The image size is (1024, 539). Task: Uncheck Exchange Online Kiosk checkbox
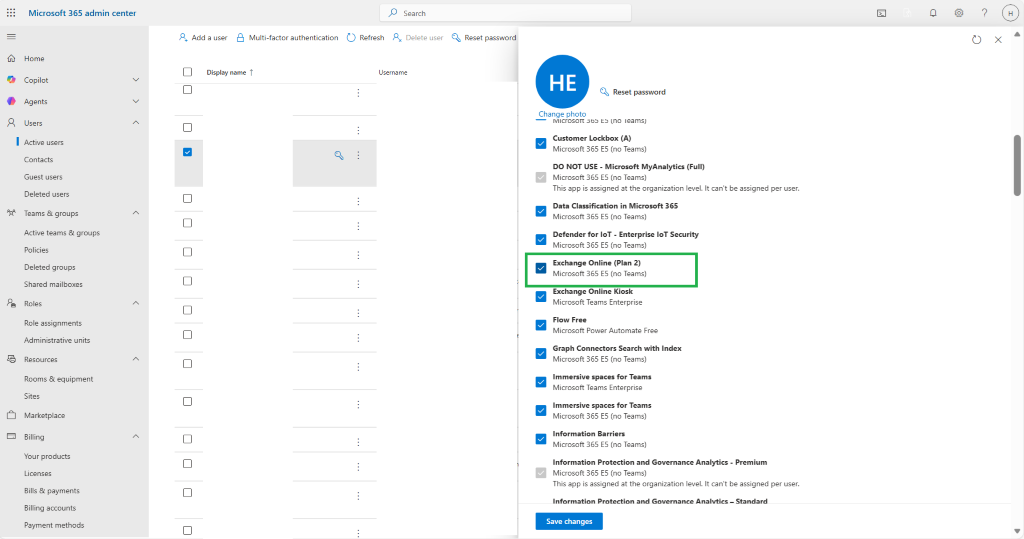541,297
